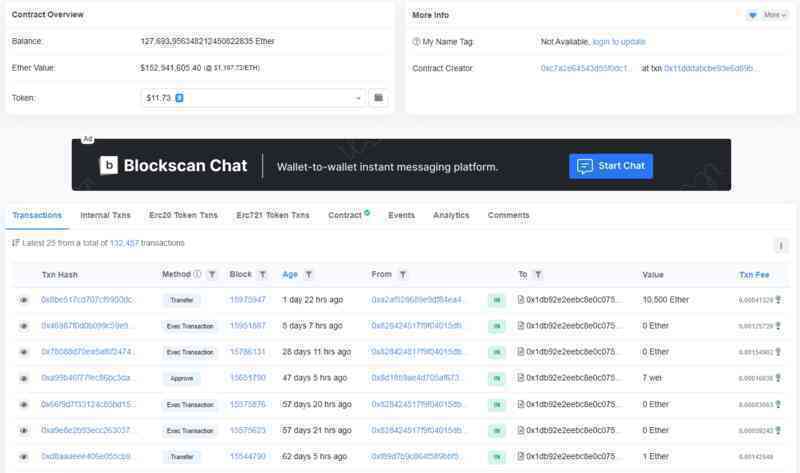Click the Start Chat button
The width and height of the screenshot is (800, 473).
coord(611,166)
